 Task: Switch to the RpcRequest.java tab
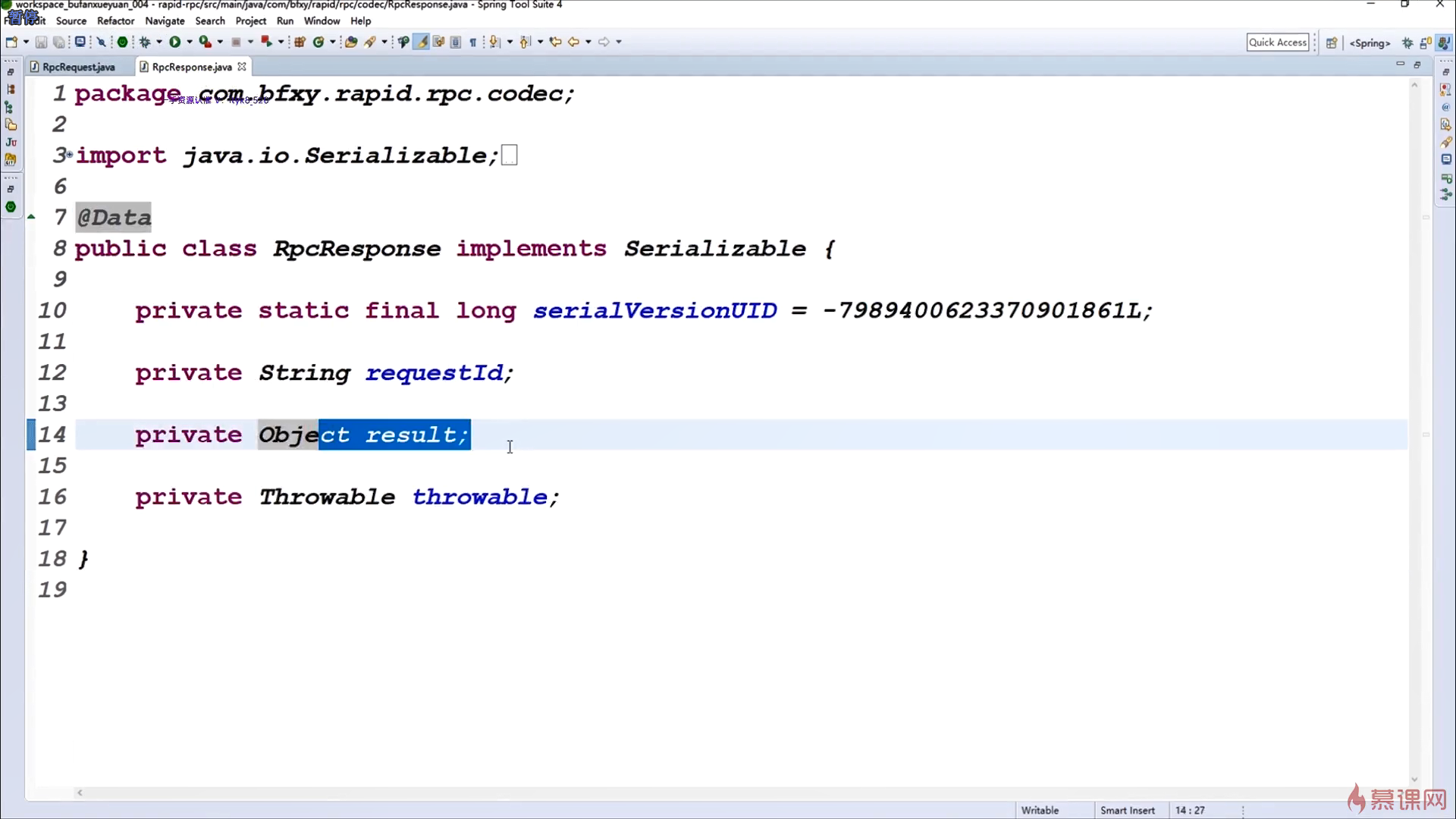point(78,67)
